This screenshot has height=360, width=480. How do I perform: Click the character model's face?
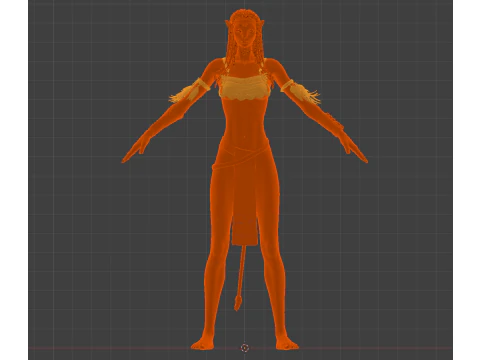[245, 33]
